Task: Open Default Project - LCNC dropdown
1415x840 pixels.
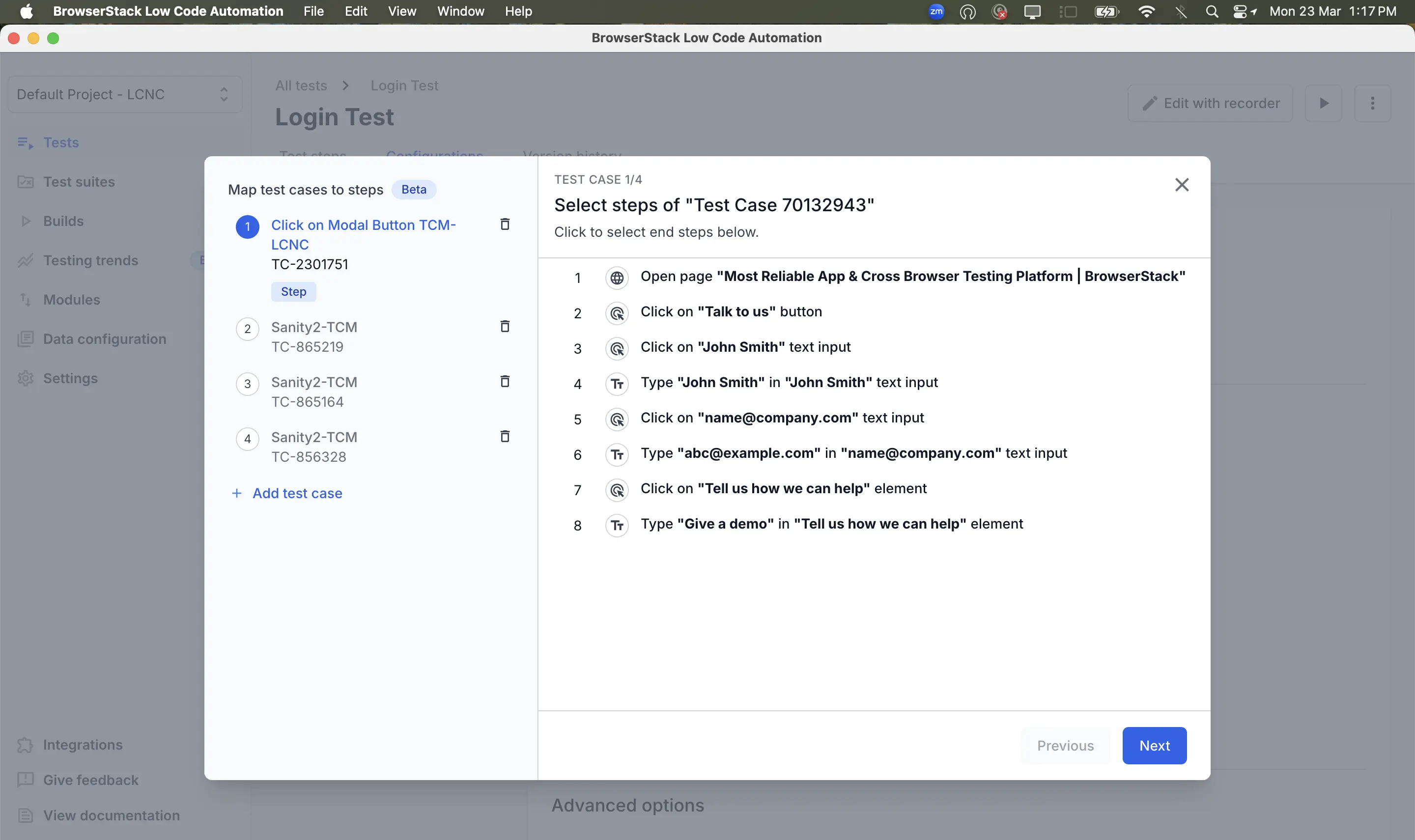Action: 124,94
